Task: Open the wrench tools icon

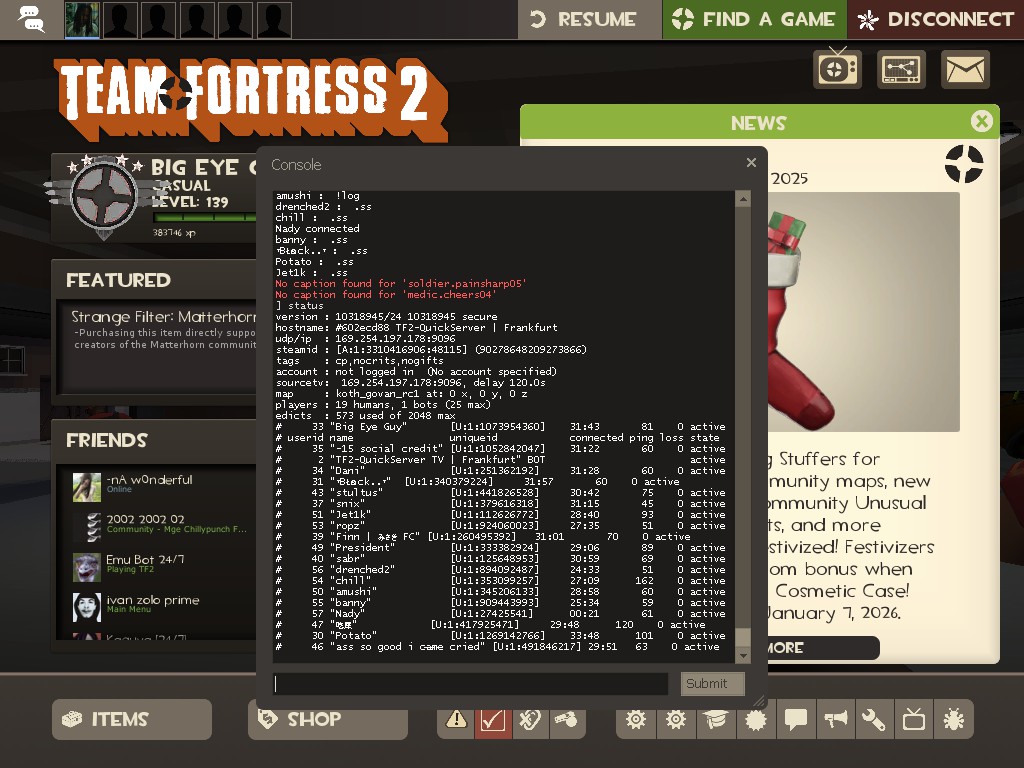Action: 873,719
